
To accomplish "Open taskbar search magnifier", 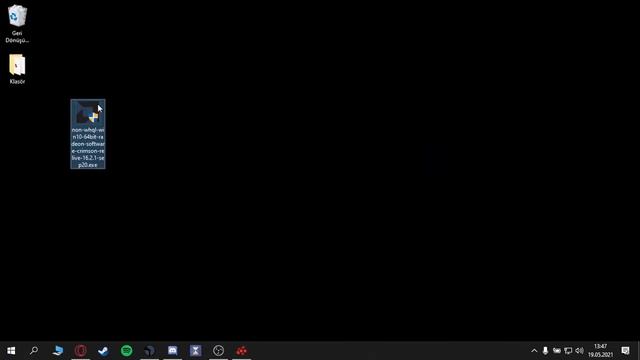I will point(34,351).
